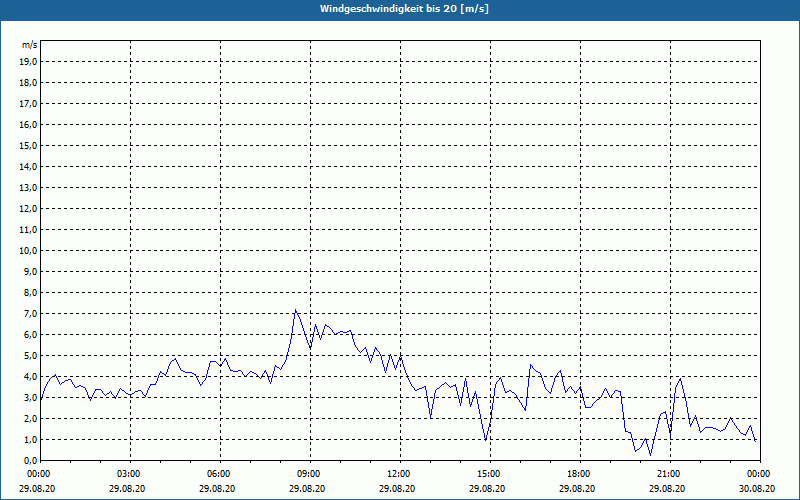This screenshot has height=500, width=800.
Task: Click the "00:00" time label above 30.08.20
Action: 760,474
